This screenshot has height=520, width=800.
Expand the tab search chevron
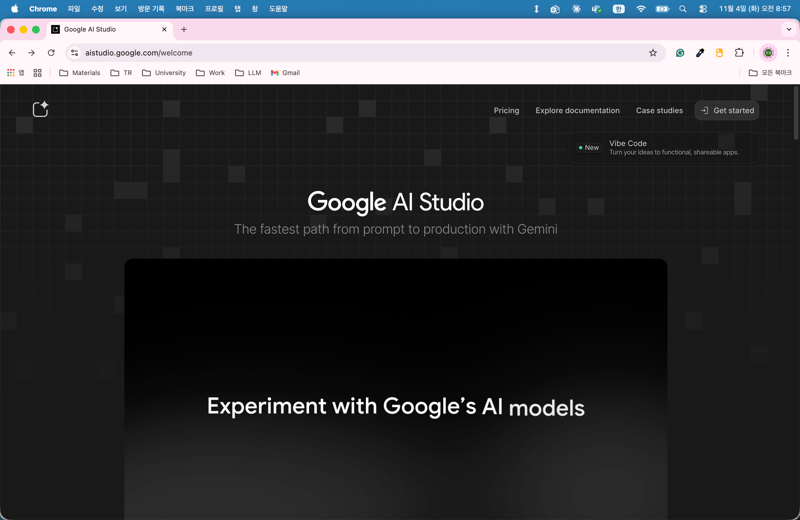pos(788,29)
